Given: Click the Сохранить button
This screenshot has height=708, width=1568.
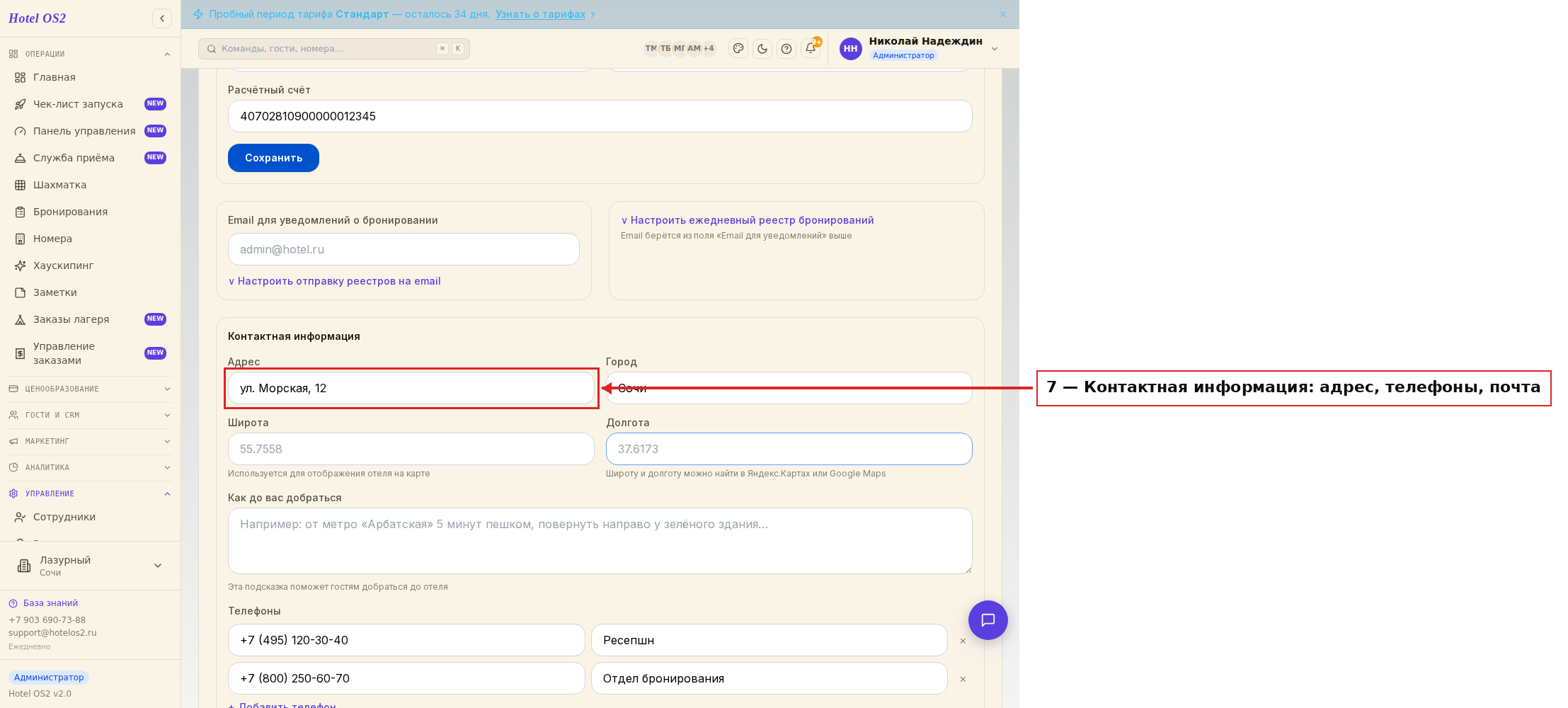Looking at the screenshot, I should 273,158.
